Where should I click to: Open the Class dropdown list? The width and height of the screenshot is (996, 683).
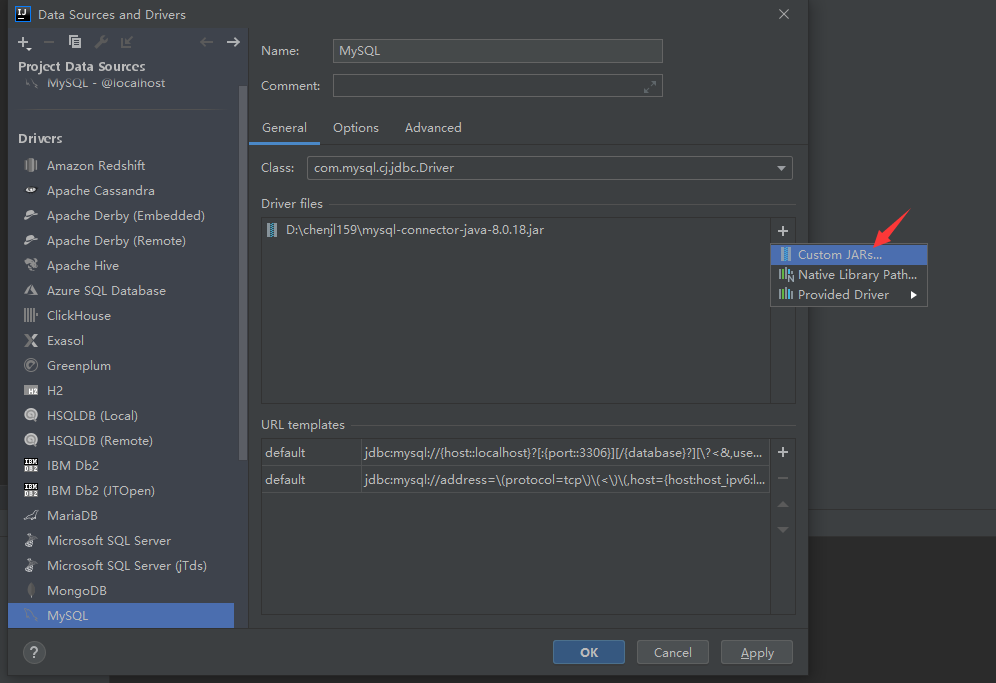click(x=781, y=168)
